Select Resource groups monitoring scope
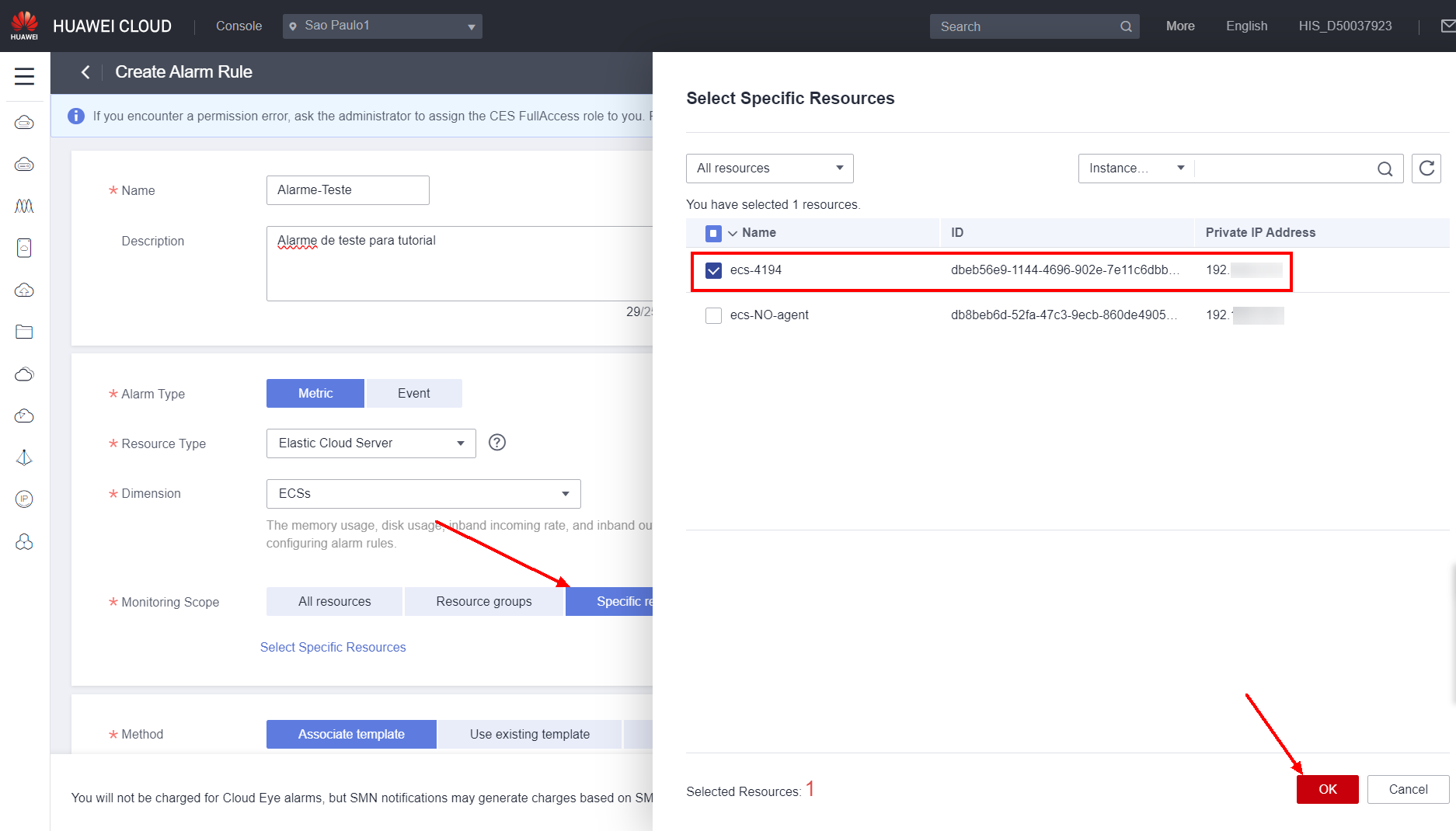This screenshot has height=831, width=1456. pyautogui.click(x=483, y=602)
